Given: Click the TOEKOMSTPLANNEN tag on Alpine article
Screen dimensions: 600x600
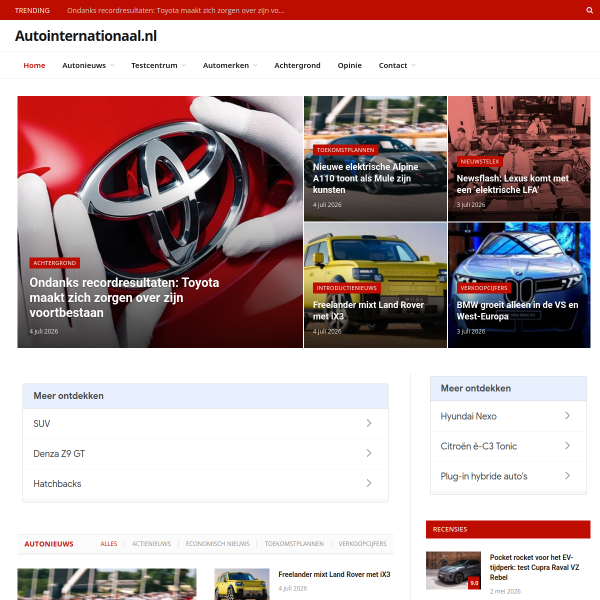Looking at the screenshot, I should (346, 150).
